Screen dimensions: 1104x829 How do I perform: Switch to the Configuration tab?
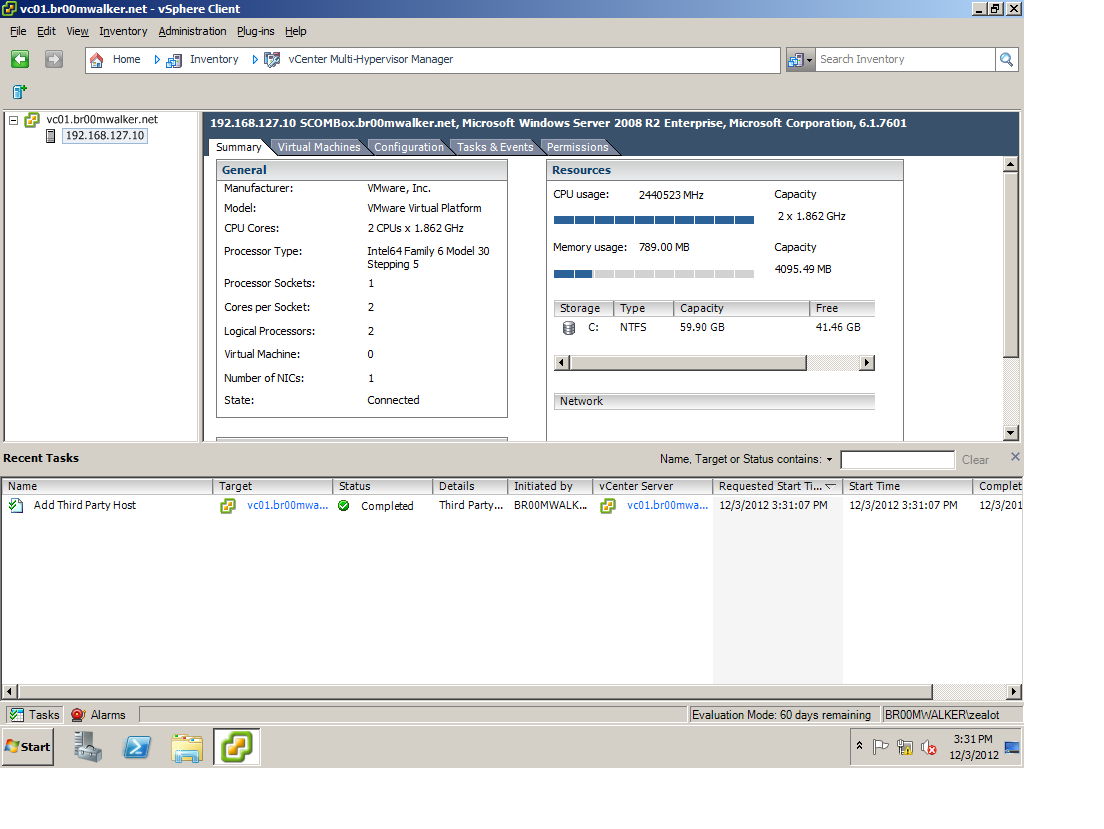tap(409, 147)
